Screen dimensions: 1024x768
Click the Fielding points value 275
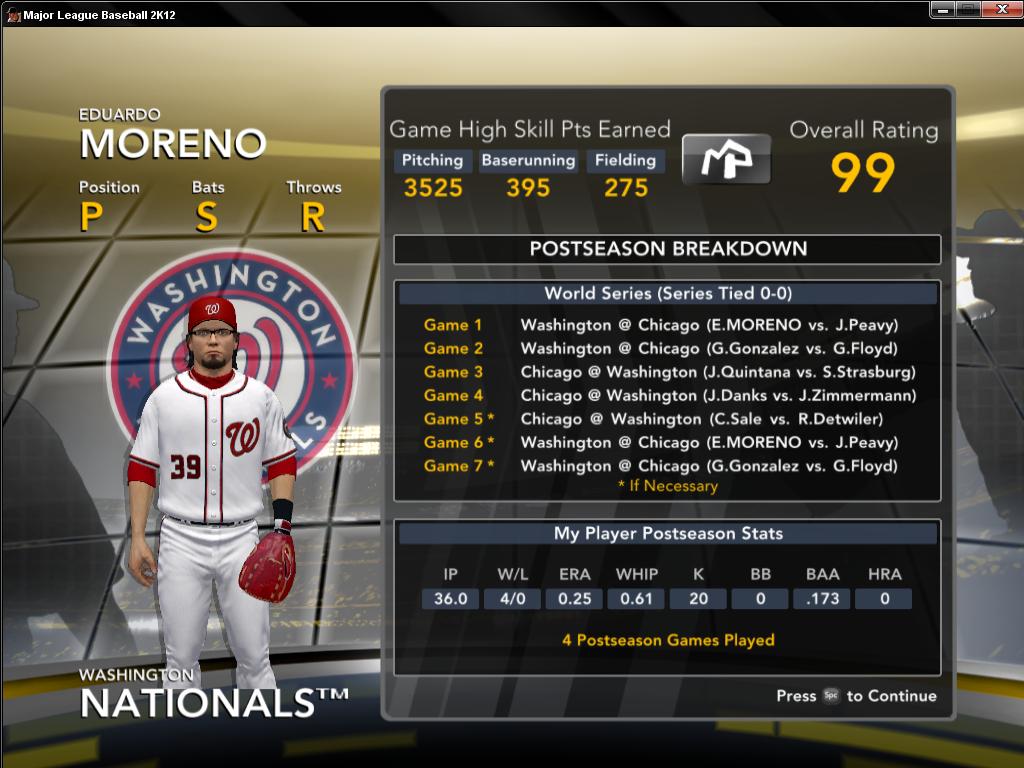pos(626,188)
